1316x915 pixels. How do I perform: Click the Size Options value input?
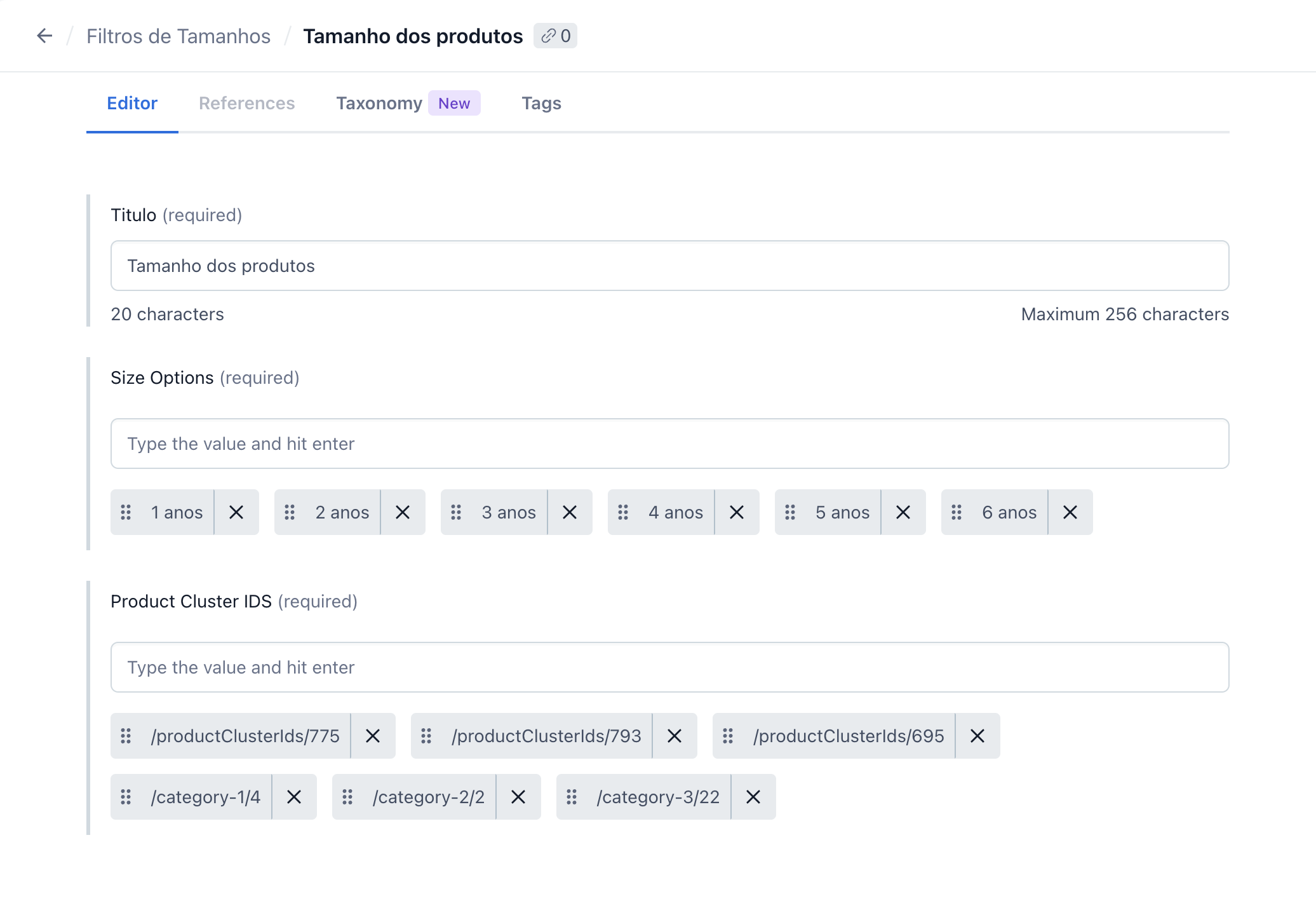pos(669,444)
